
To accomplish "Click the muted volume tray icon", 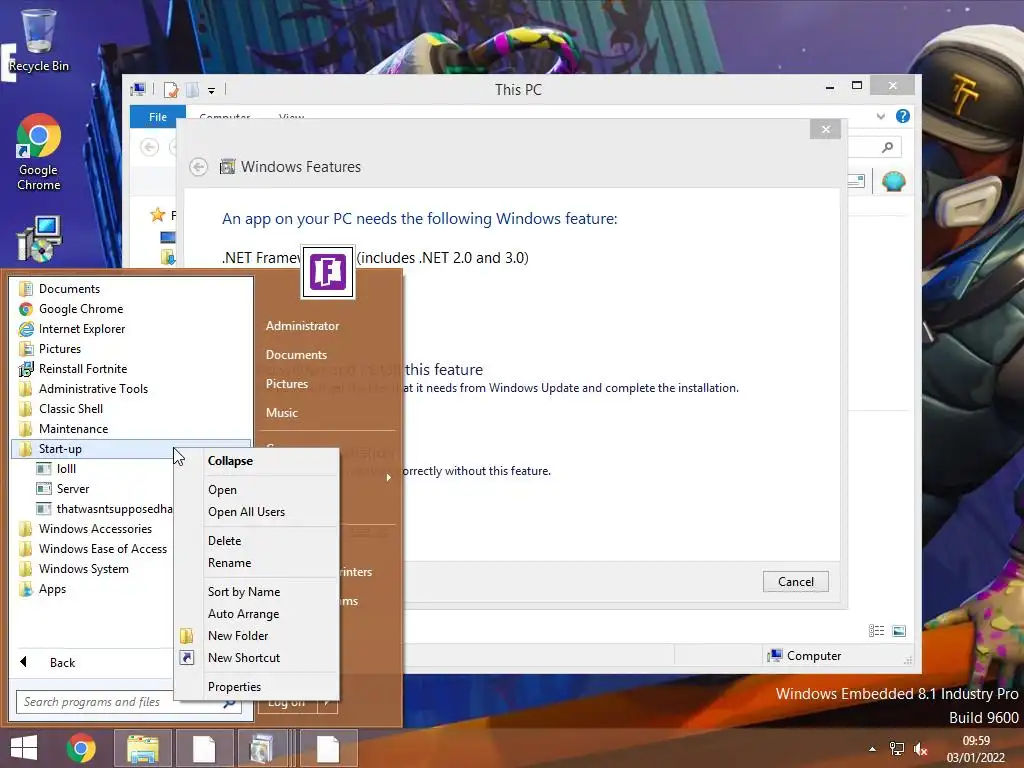I will [x=921, y=749].
